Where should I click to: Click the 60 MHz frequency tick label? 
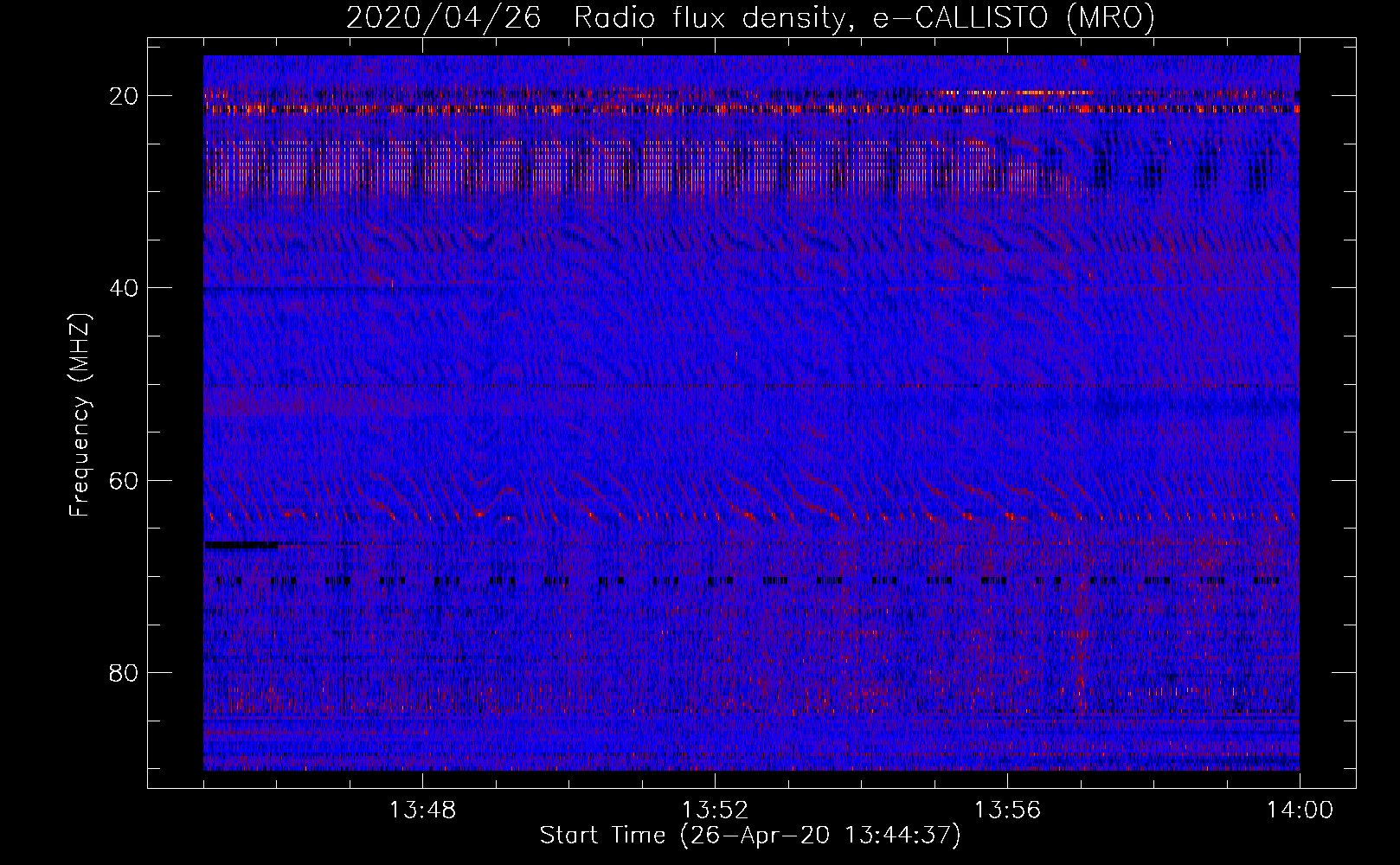125,480
